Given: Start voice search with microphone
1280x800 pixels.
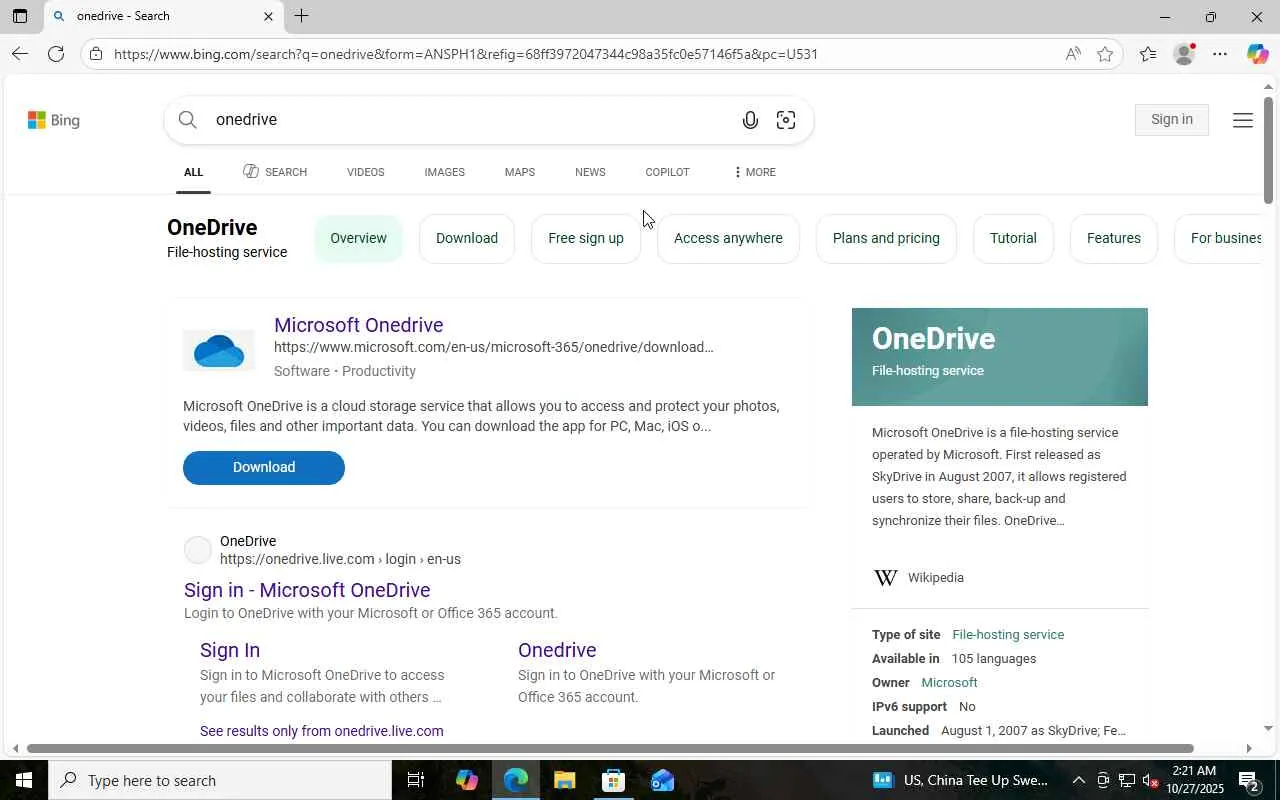Looking at the screenshot, I should [x=750, y=120].
